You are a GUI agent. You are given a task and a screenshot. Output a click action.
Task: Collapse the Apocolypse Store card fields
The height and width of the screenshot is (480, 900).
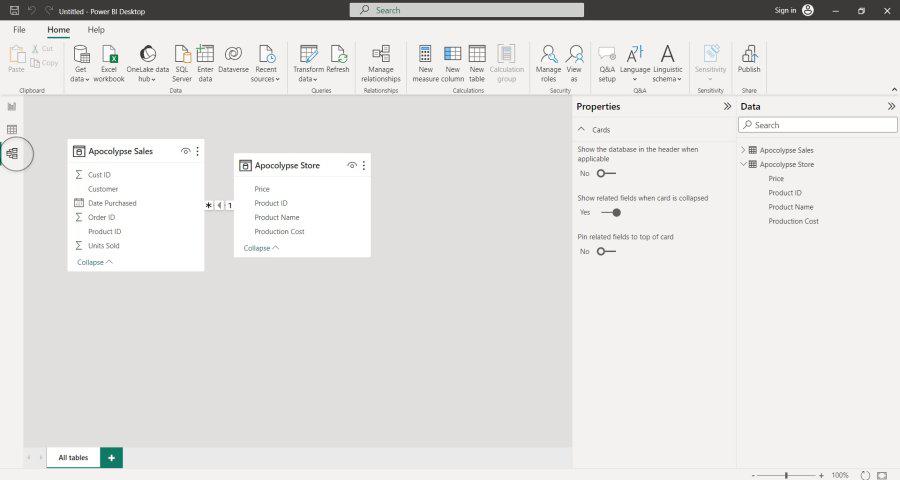coord(261,248)
